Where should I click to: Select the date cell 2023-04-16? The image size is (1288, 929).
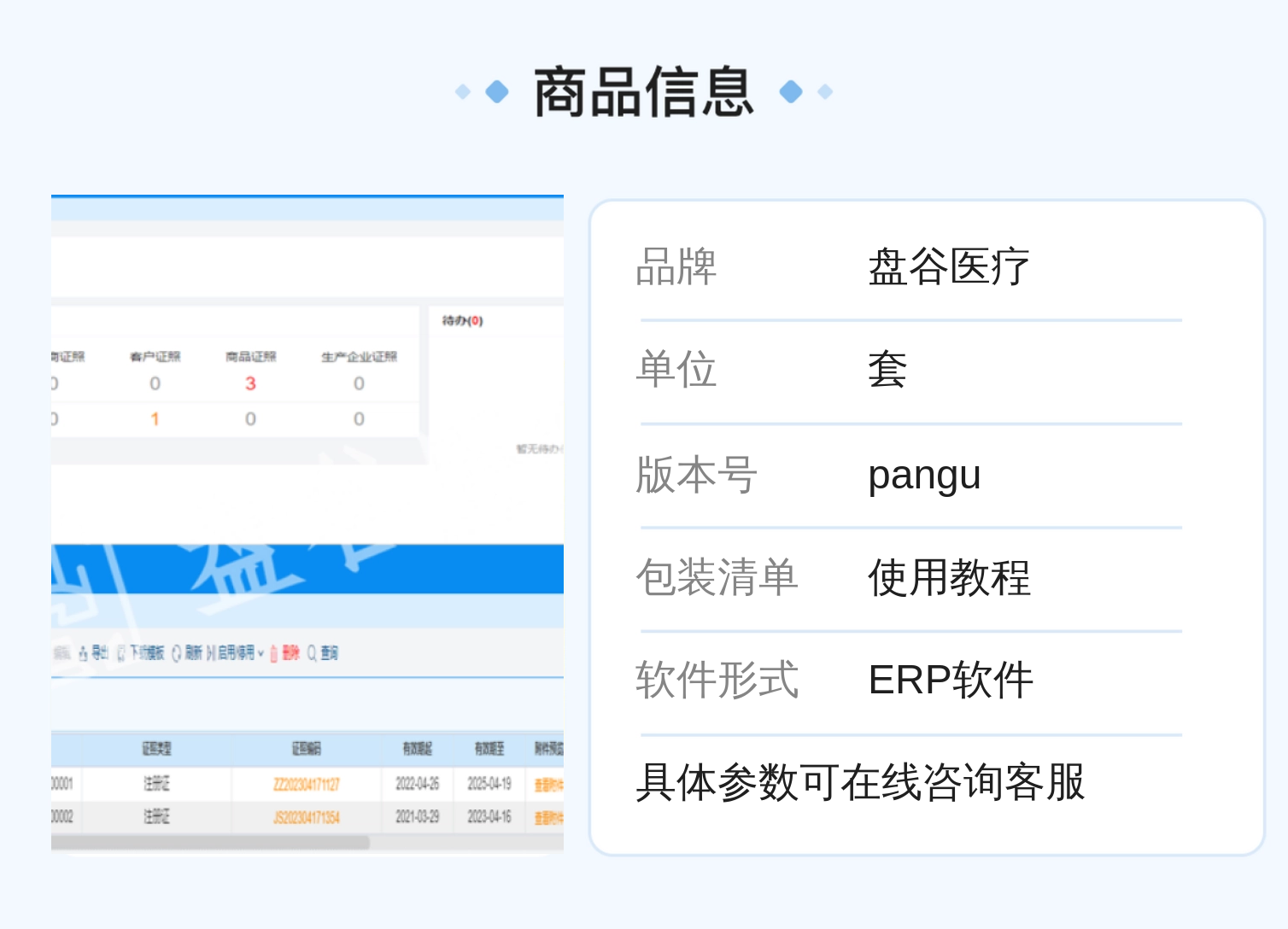tap(489, 817)
